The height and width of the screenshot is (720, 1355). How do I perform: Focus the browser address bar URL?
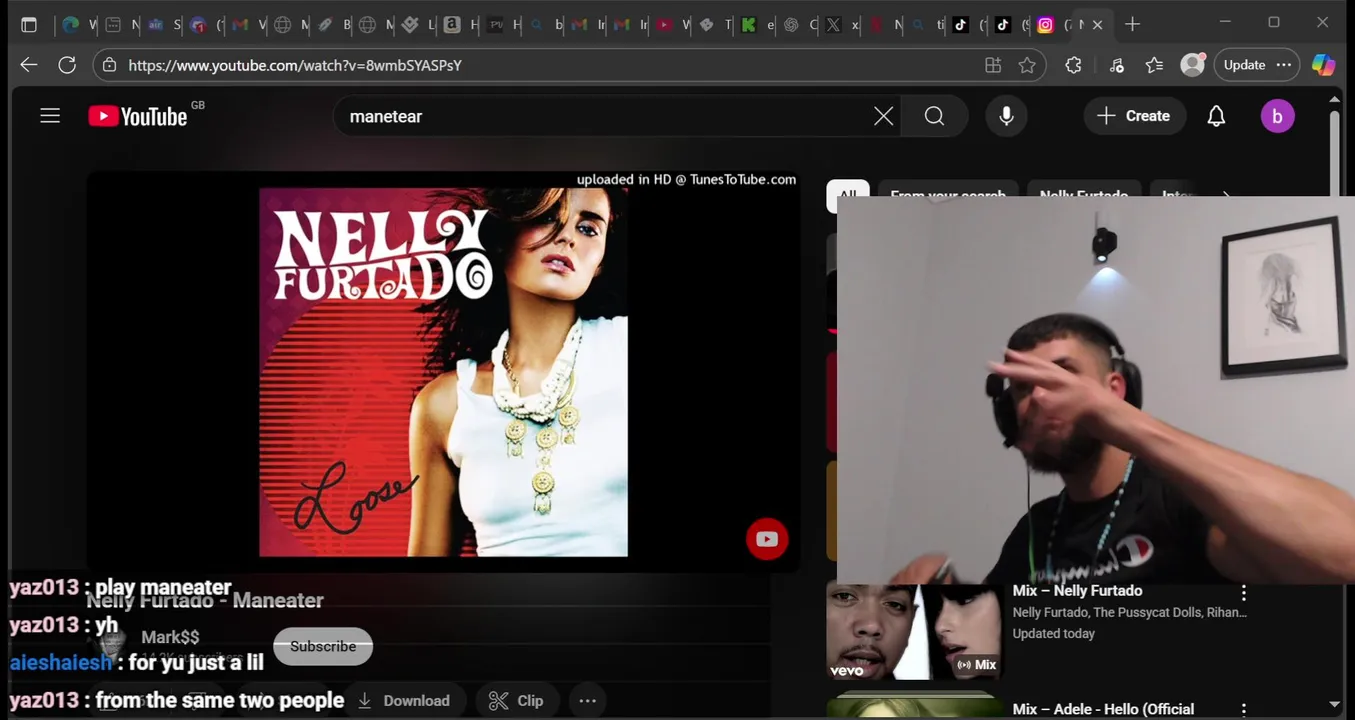(295, 65)
